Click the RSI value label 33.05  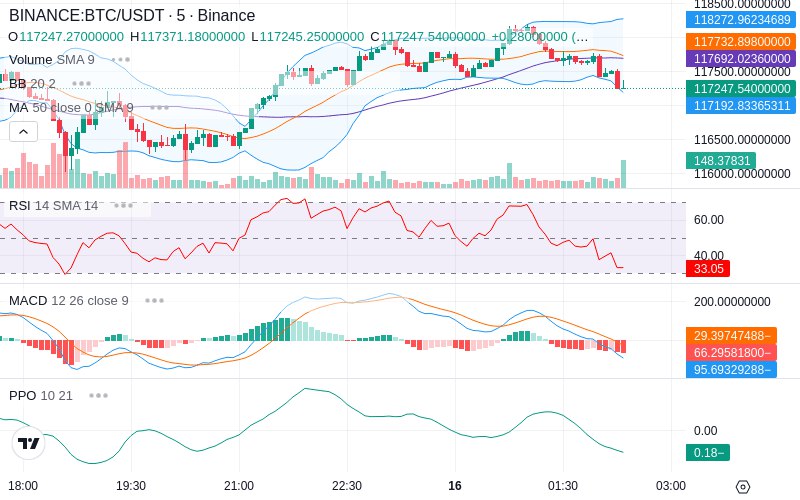tap(708, 268)
